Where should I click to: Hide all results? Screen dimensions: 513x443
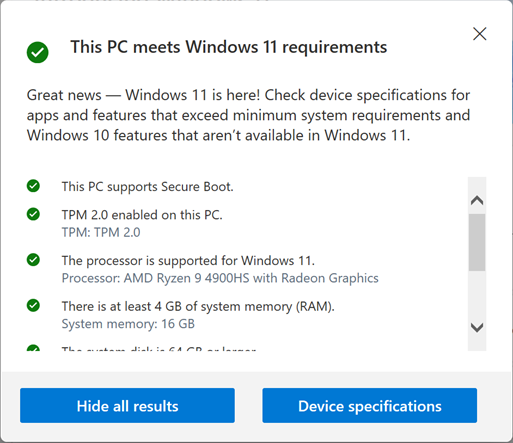127,405
